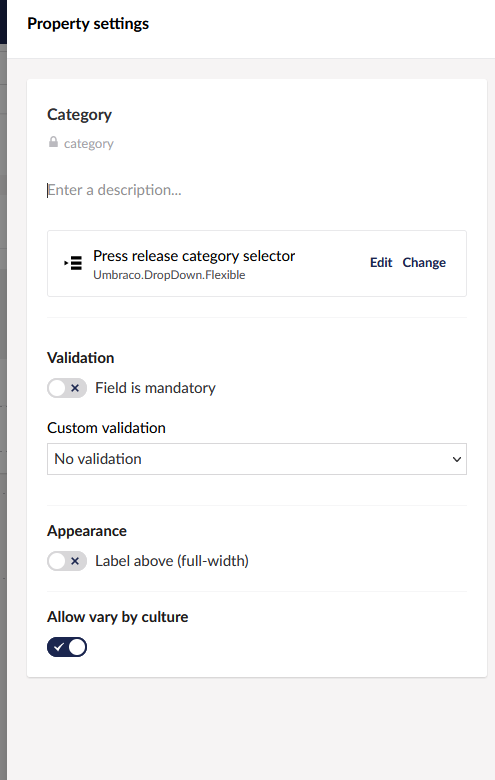Click the dropdown list icon beside Press release
The width and height of the screenshot is (495, 780).
click(x=73, y=263)
